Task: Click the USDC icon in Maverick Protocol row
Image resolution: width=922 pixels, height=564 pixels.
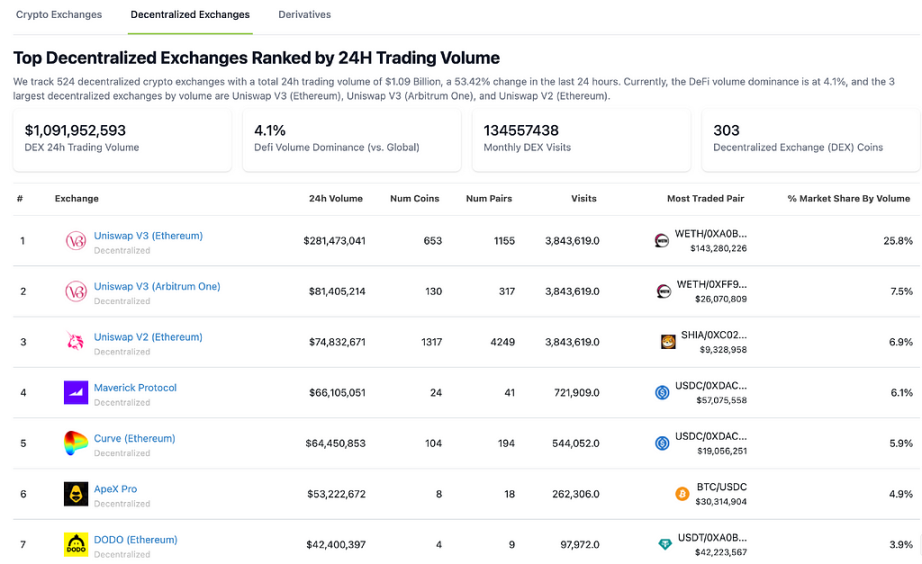Action: click(661, 393)
